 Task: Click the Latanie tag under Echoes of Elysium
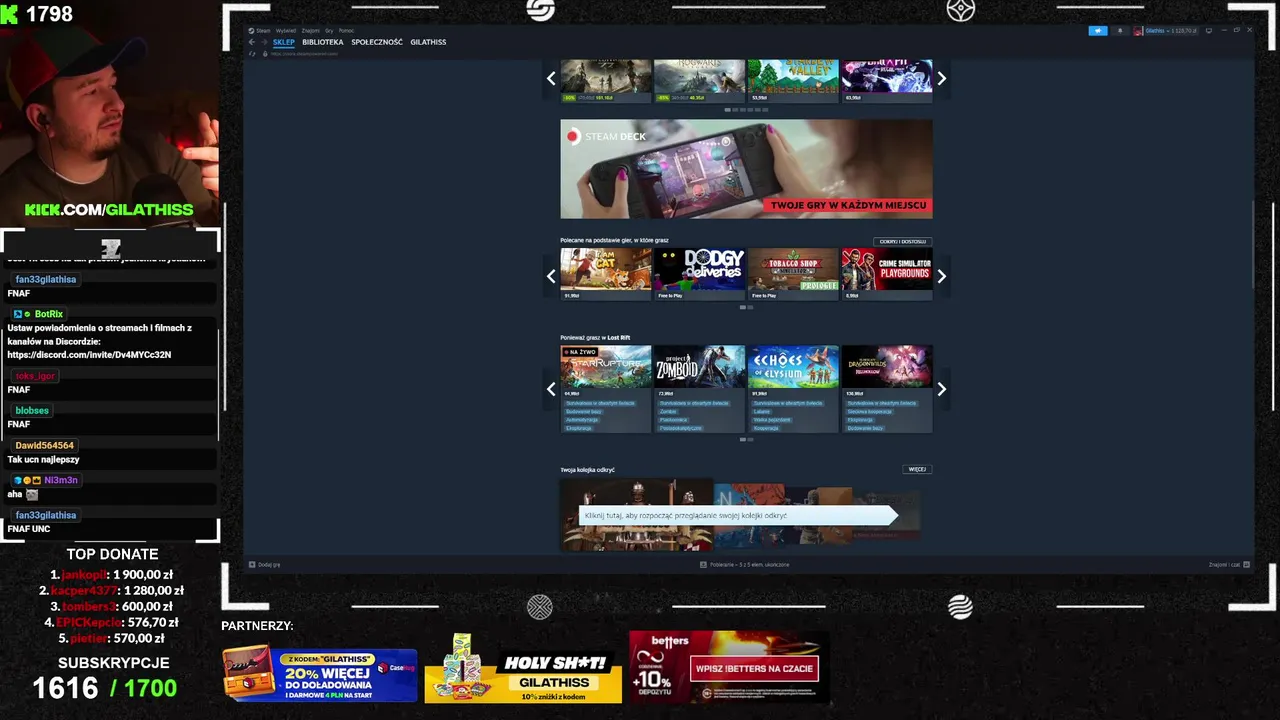pos(762,411)
